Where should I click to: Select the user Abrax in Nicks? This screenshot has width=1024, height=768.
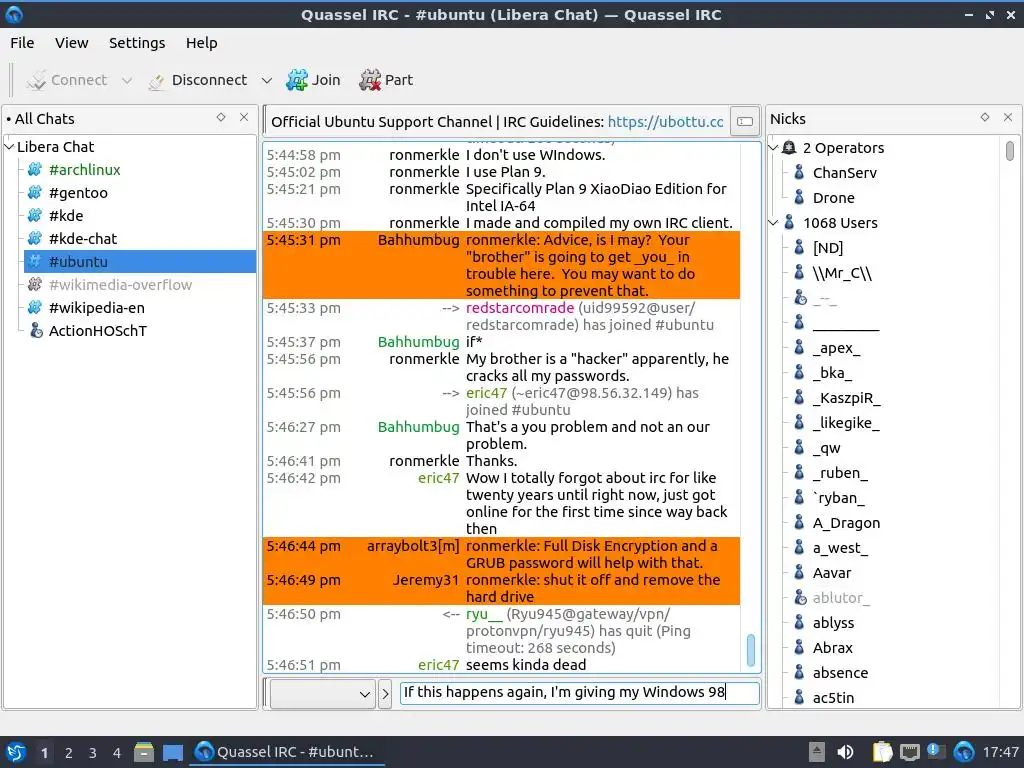pos(833,648)
